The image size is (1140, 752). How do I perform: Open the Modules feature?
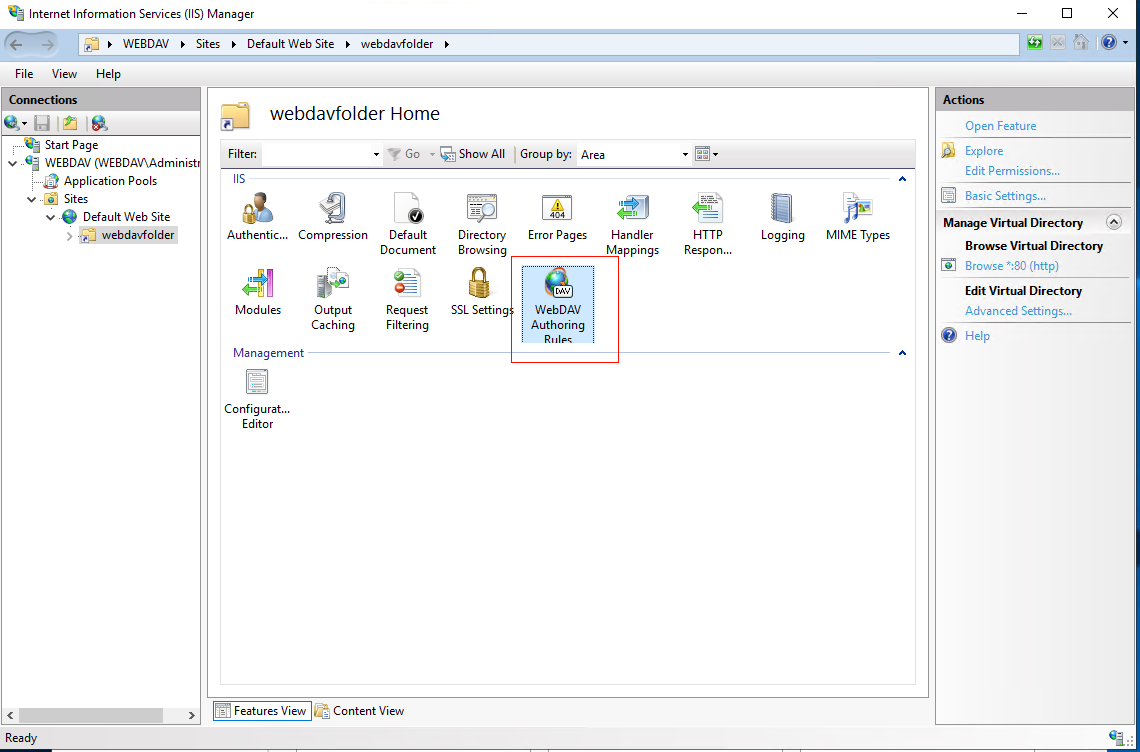[x=257, y=292]
